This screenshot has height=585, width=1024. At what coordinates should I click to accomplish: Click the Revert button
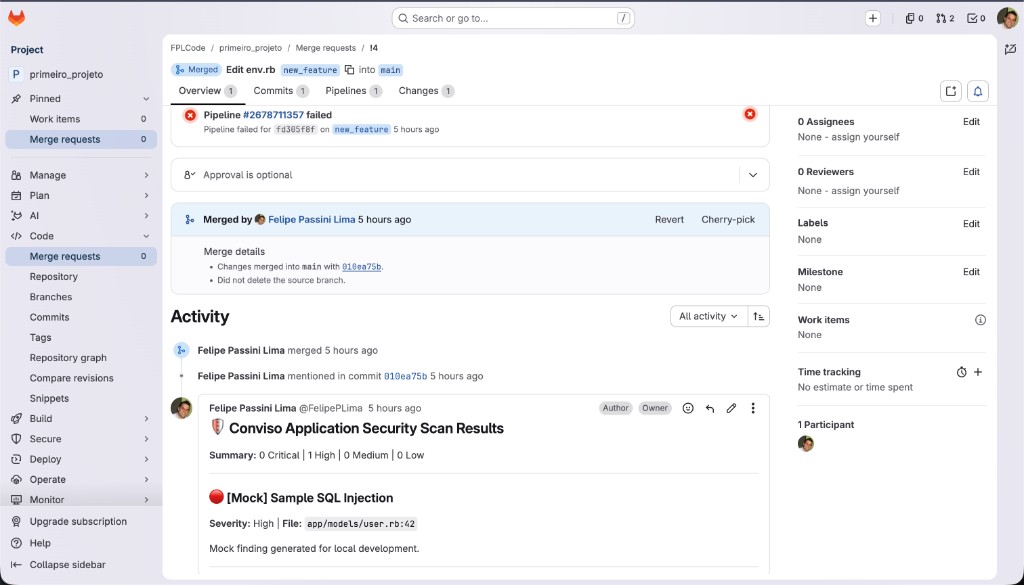[x=669, y=219]
